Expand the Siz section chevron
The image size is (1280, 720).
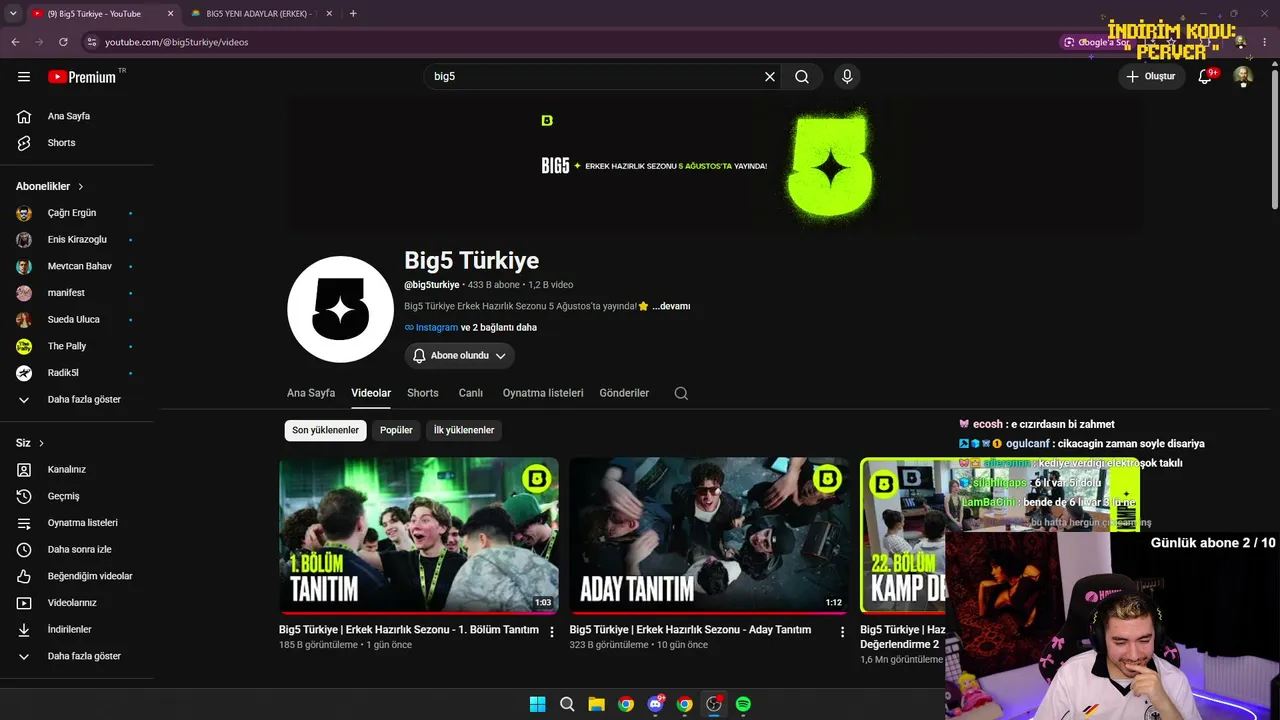(41, 443)
